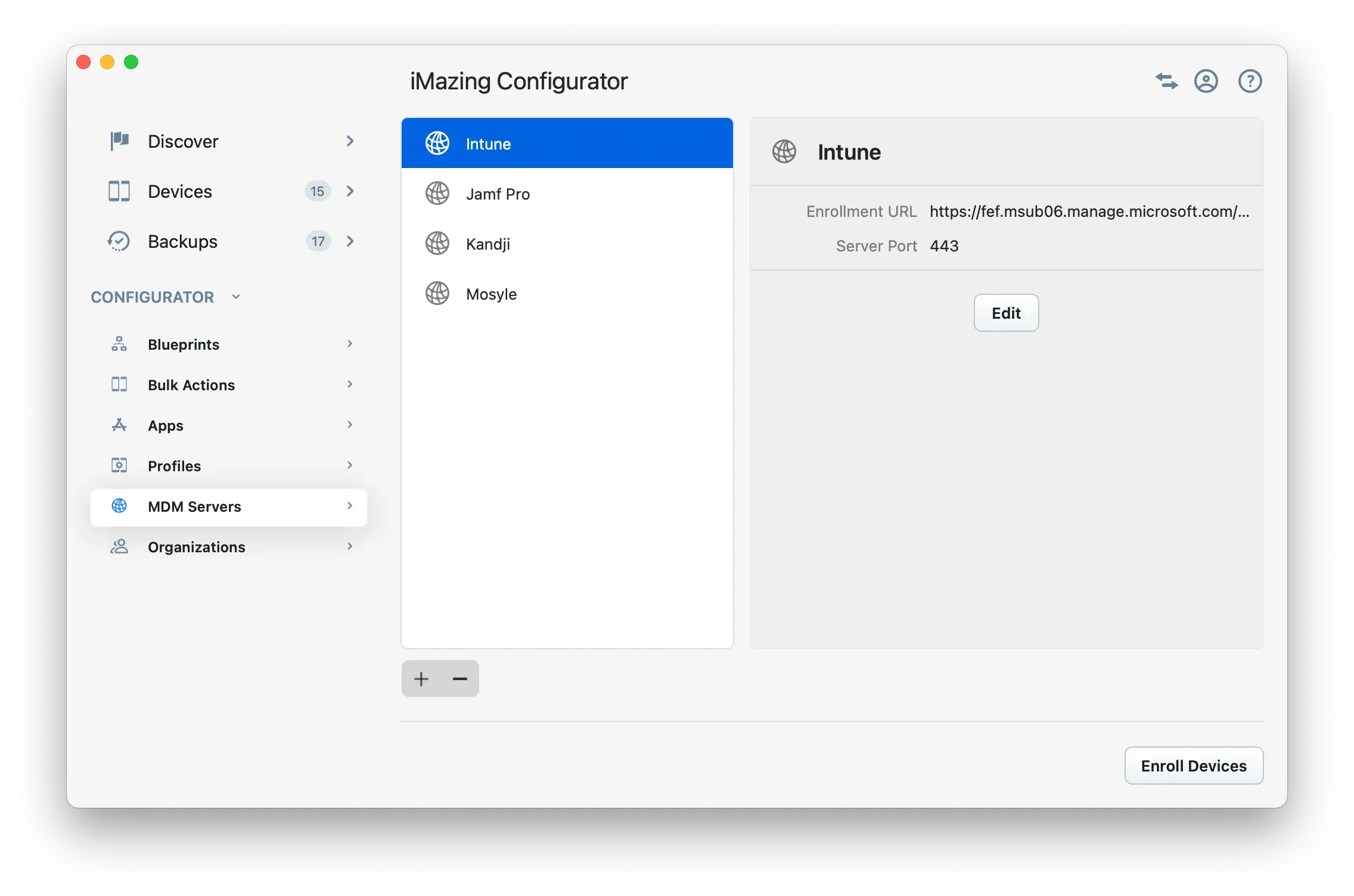Click the transfer arrows icon
Screen dimensions: 1354x896
[1166, 81]
